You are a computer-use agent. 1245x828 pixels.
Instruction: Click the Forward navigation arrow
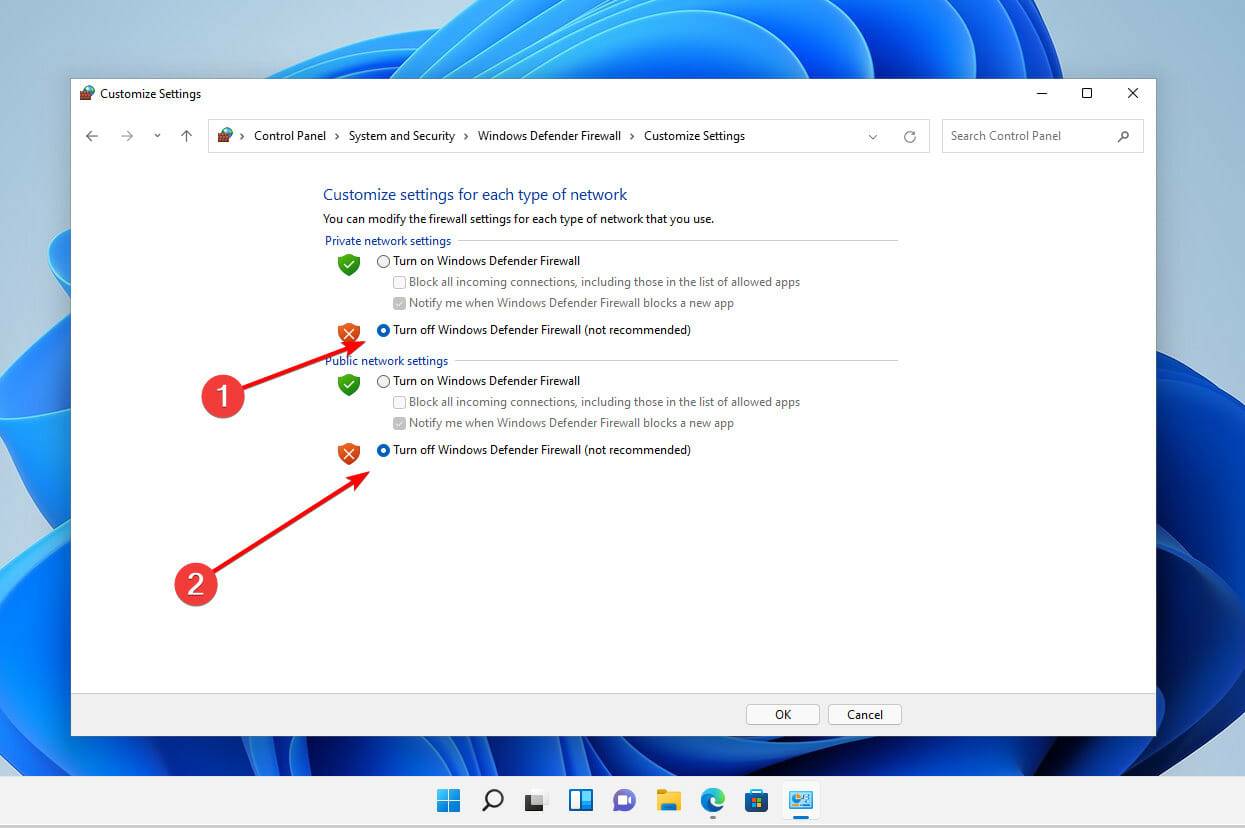pyautogui.click(x=127, y=136)
